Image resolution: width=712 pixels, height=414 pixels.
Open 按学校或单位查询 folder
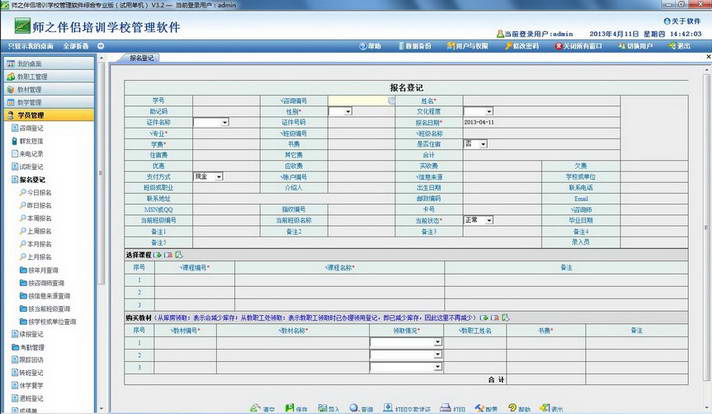(48, 321)
